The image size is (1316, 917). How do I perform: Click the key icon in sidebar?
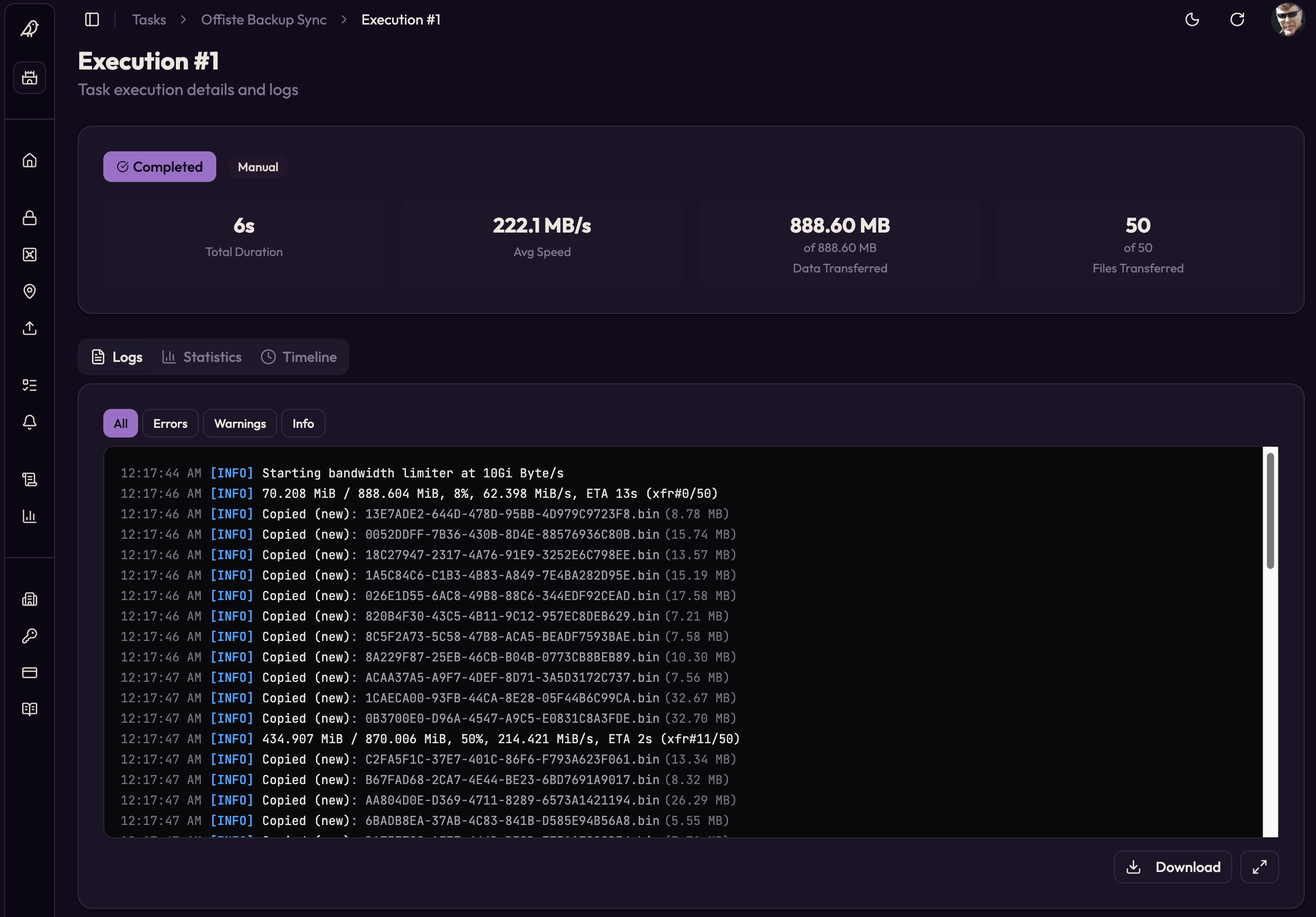30,635
